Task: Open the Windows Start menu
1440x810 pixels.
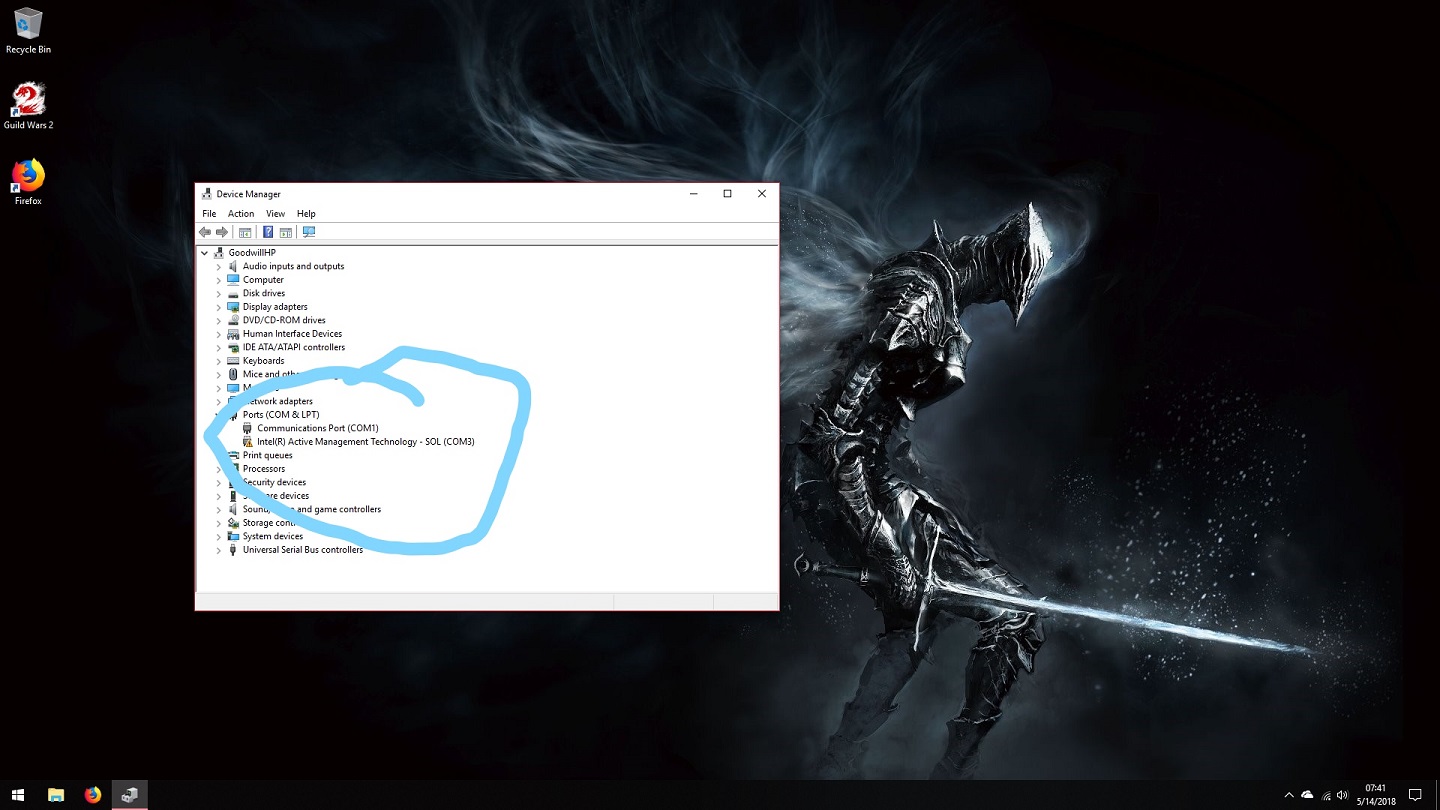Action: point(17,795)
